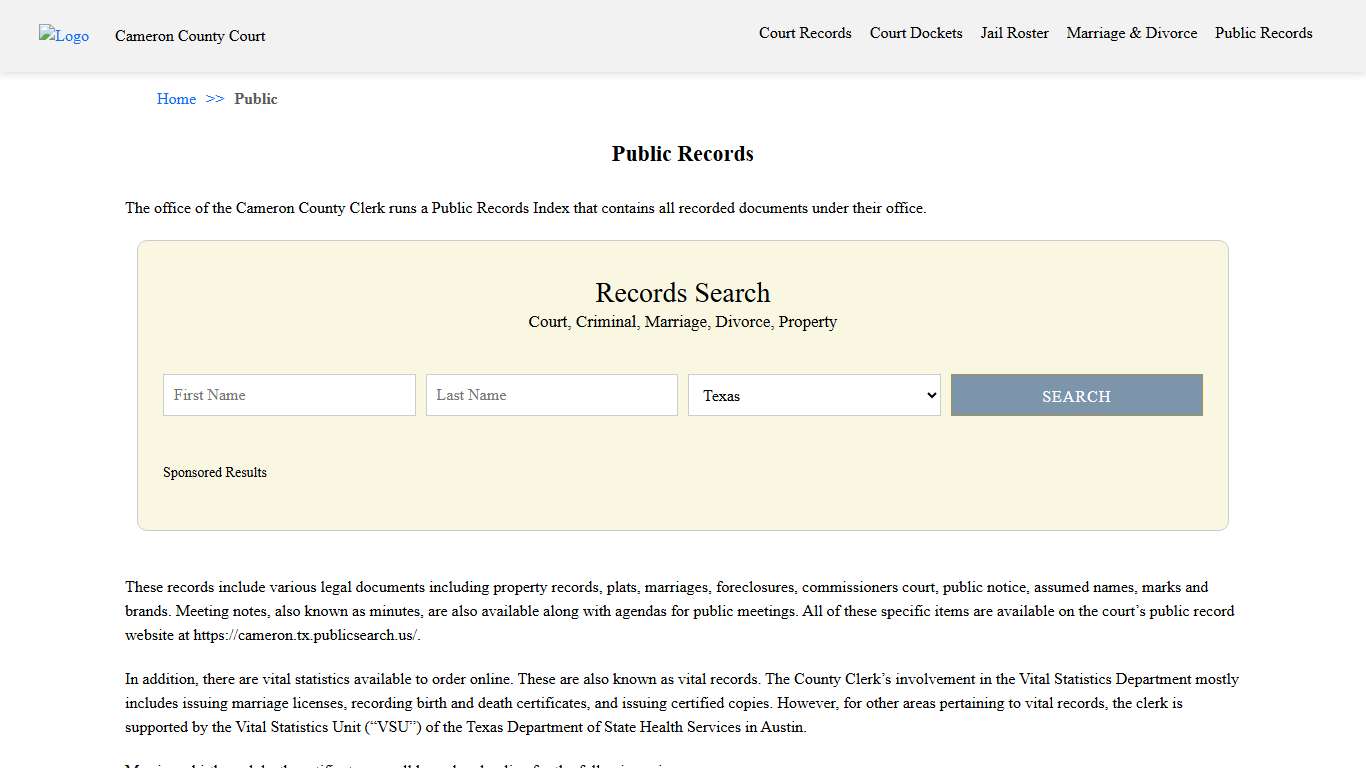Click the Sponsored Results text
Image resolution: width=1366 pixels, height=768 pixels.
[215, 472]
